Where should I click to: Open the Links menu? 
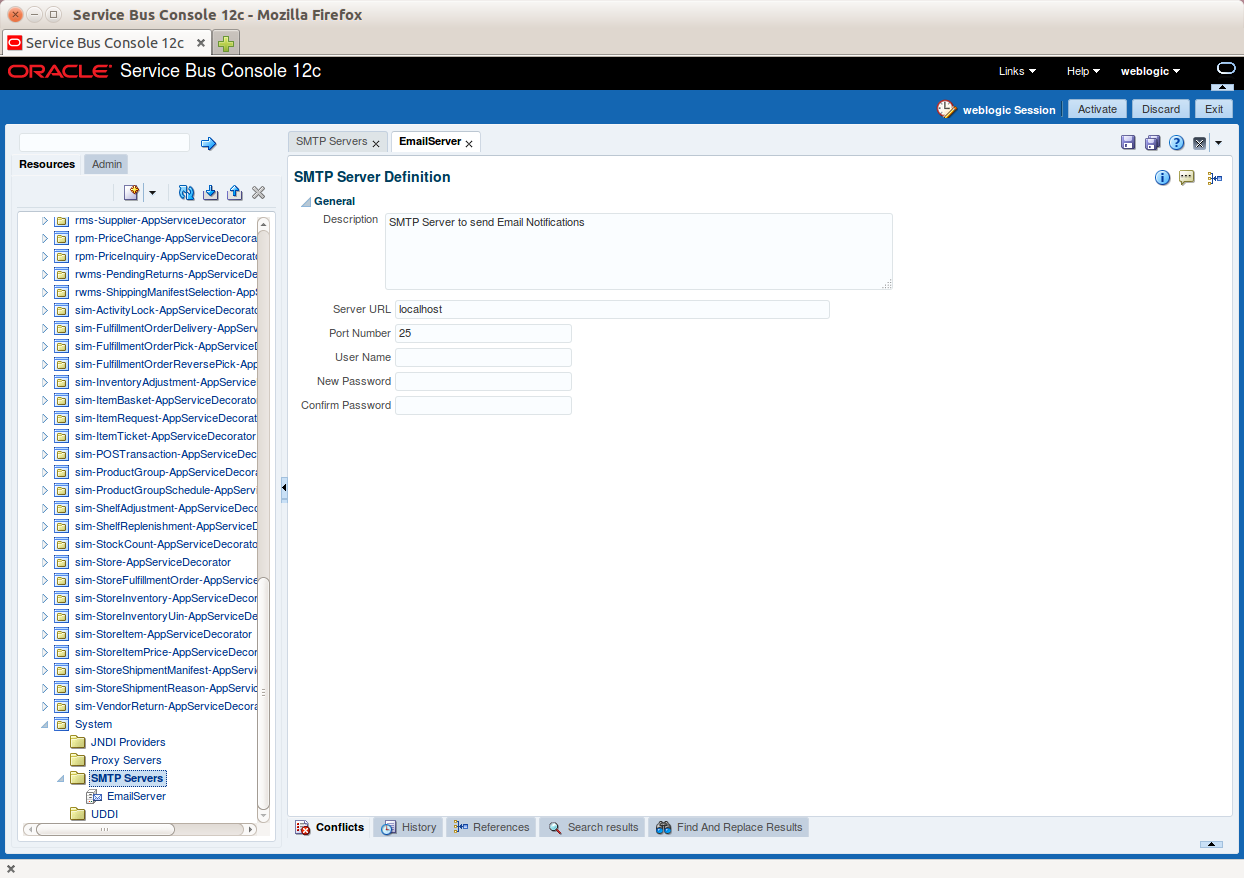[x=1017, y=71]
